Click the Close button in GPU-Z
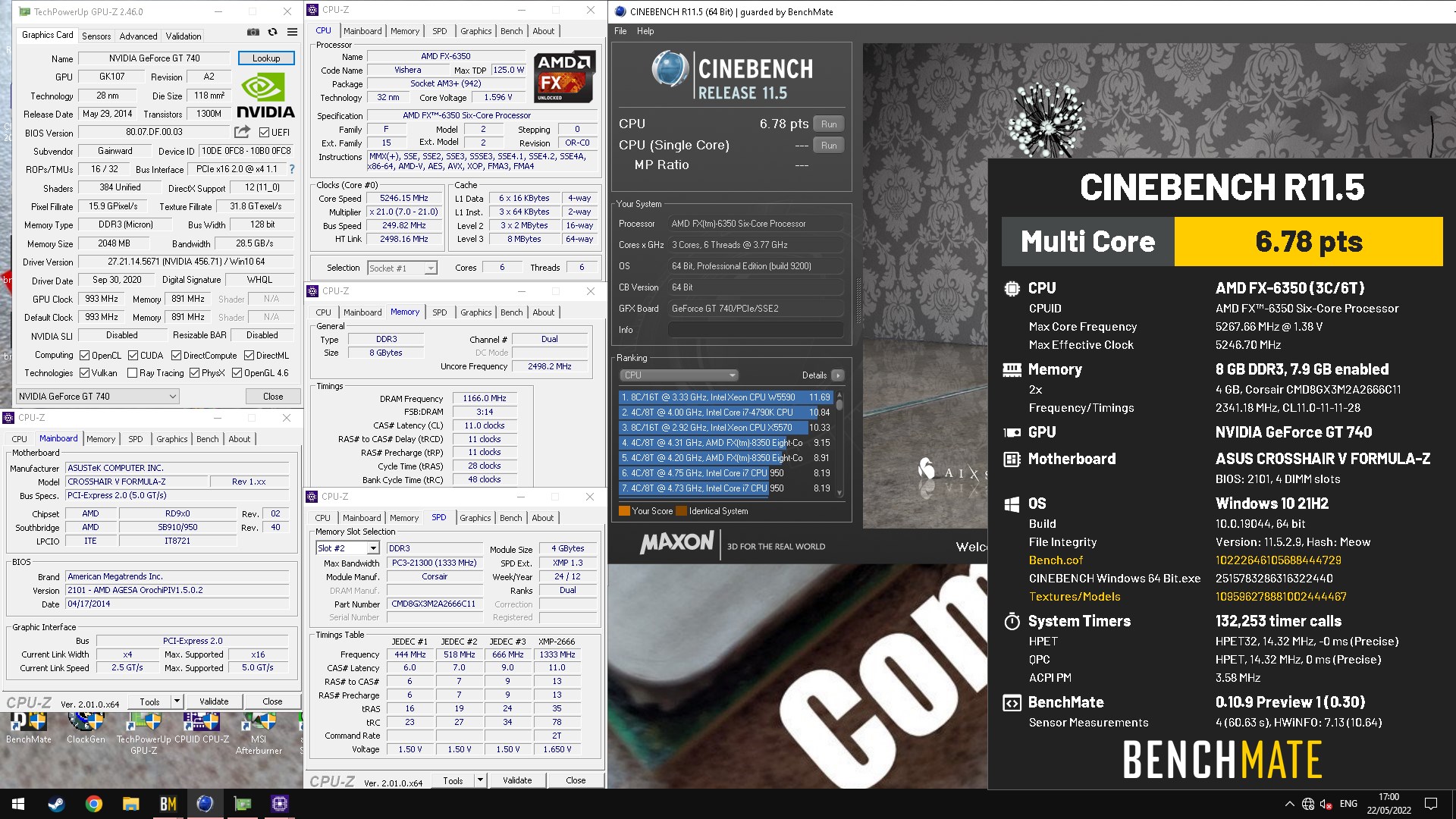Image resolution: width=1456 pixels, height=819 pixels. coord(273,396)
